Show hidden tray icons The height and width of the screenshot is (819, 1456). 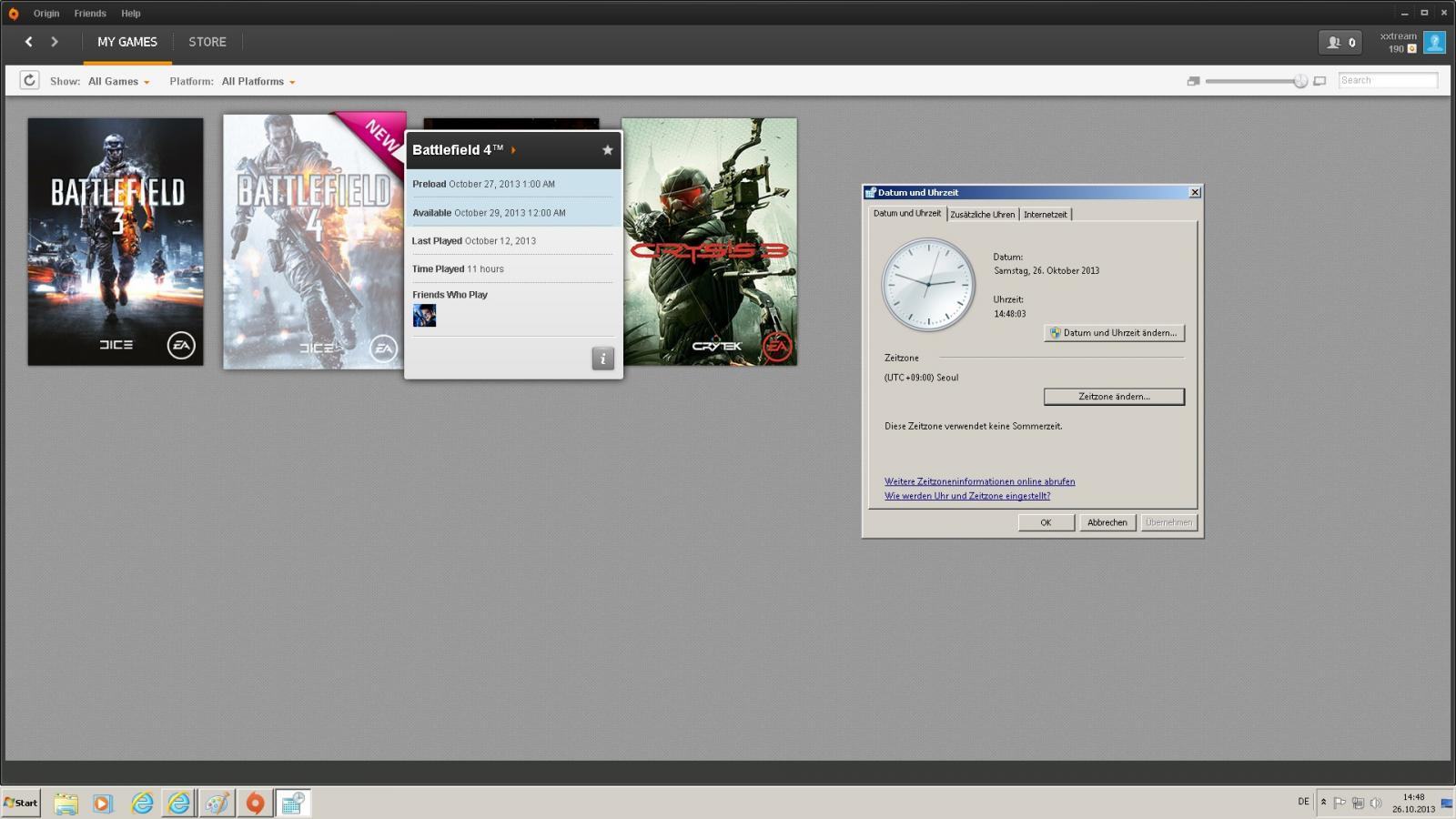(x=1323, y=803)
